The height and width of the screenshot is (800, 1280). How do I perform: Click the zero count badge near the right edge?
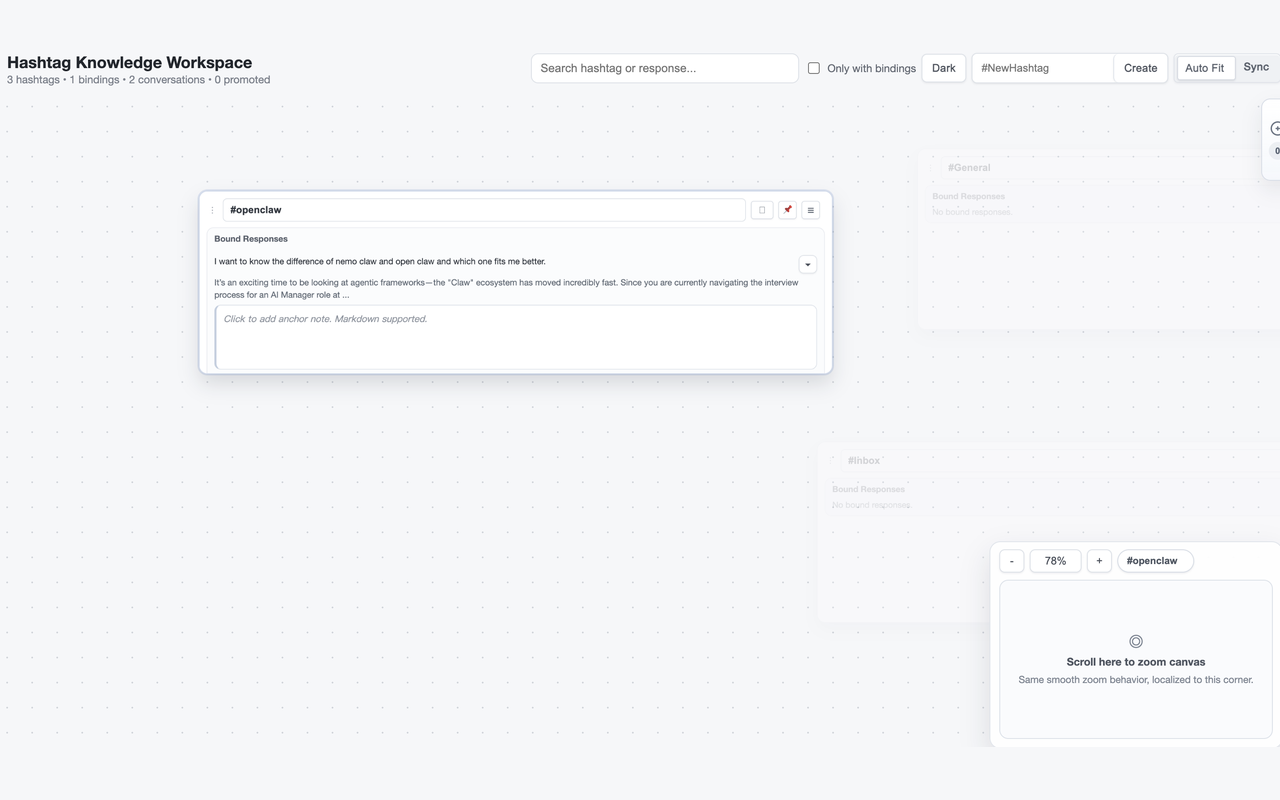coord(1276,150)
